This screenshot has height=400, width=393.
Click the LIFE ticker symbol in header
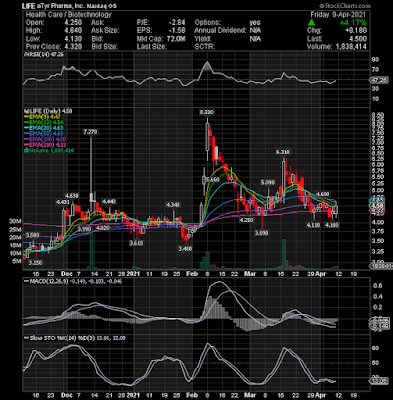click(28, 6)
